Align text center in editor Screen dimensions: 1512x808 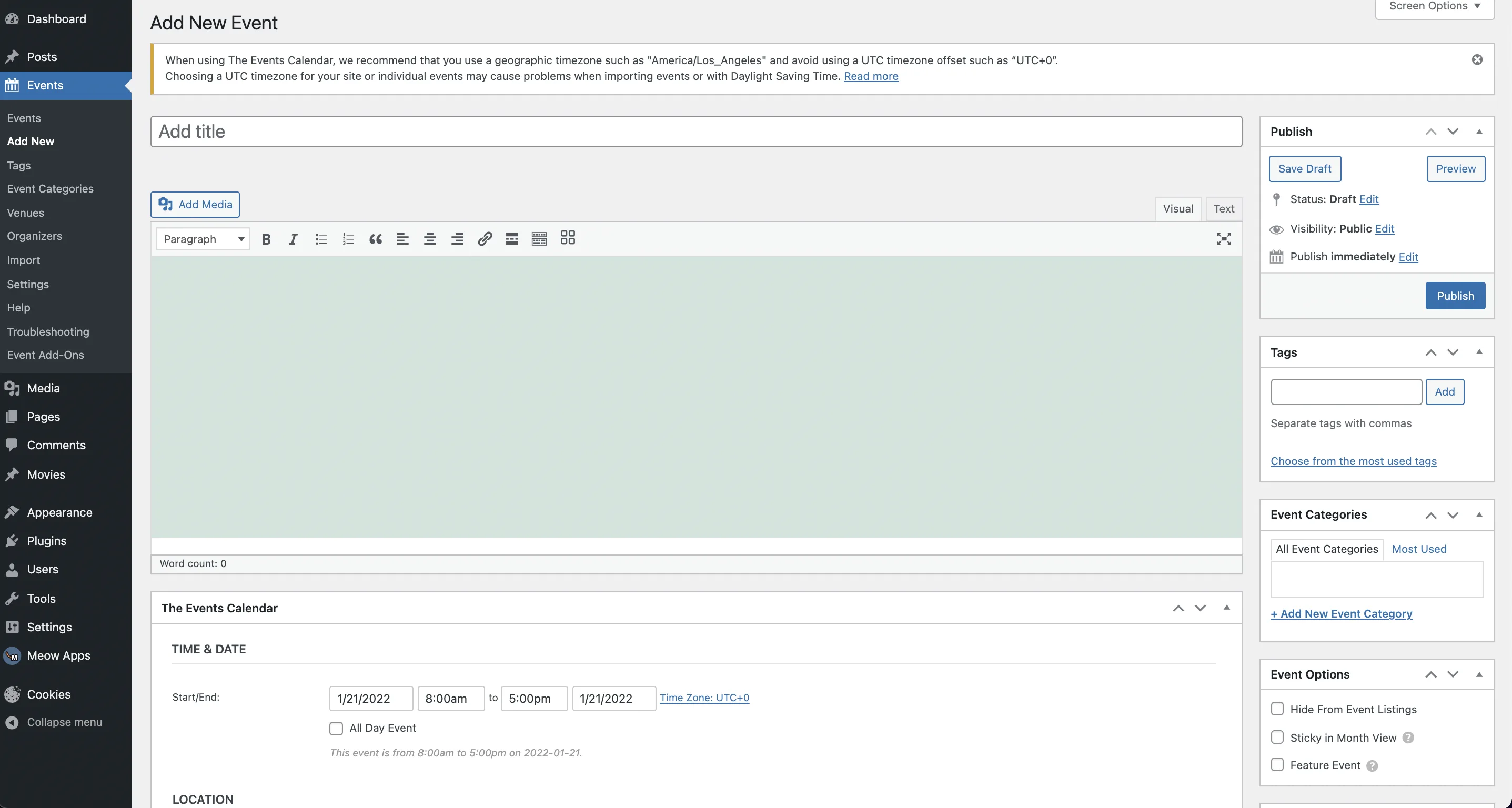tap(430, 239)
